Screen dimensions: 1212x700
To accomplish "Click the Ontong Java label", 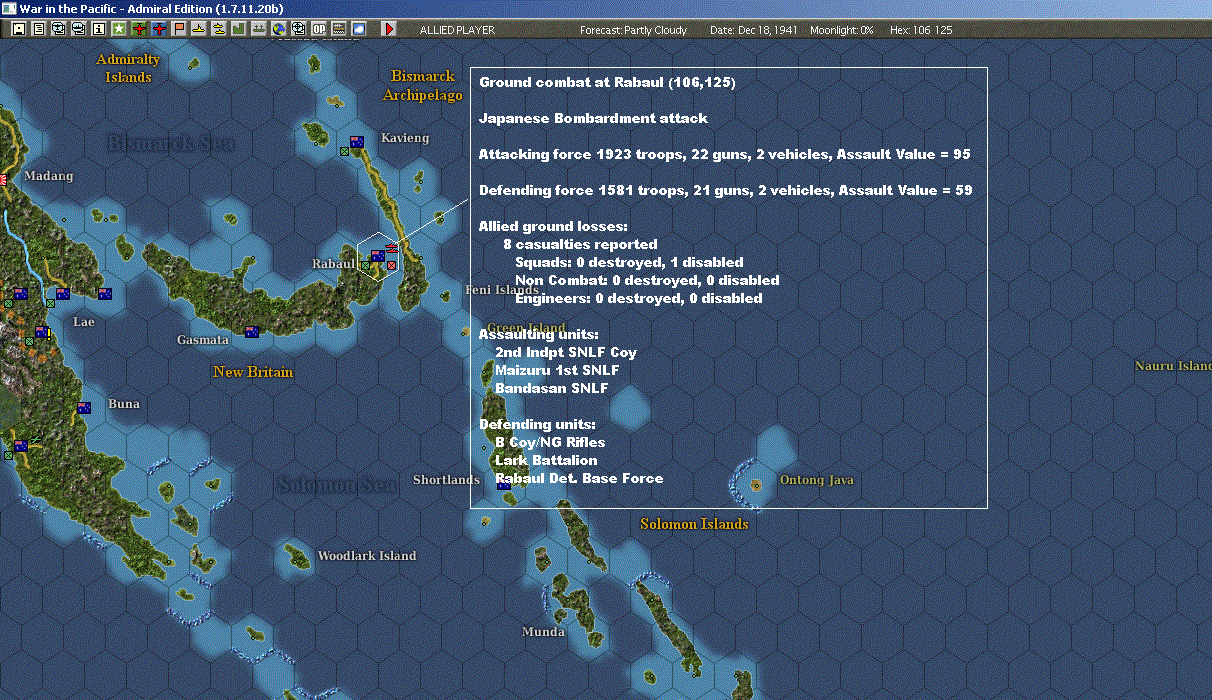I will click(817, 480).
